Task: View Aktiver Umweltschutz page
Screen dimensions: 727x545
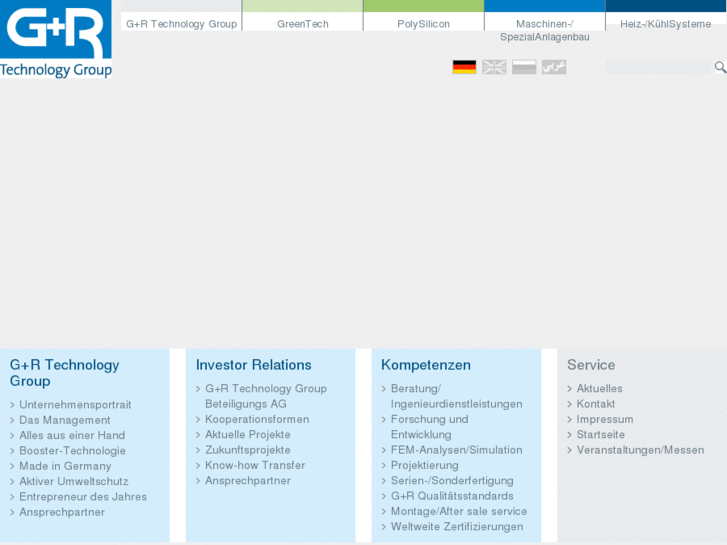Action: (74, 481)
